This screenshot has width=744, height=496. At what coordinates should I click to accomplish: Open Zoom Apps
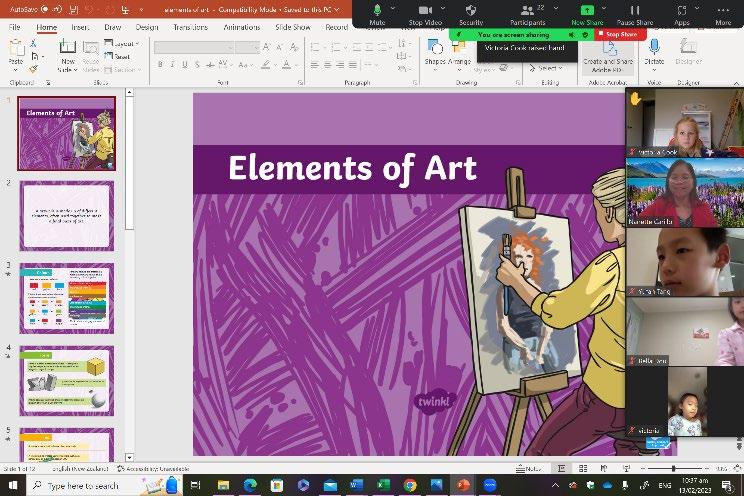pos(682,14)
